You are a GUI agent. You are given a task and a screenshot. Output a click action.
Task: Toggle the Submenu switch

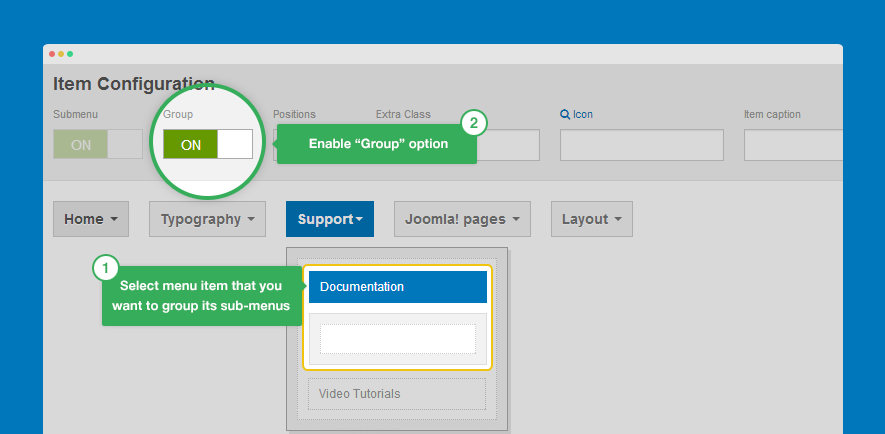[x=97, y=145]
